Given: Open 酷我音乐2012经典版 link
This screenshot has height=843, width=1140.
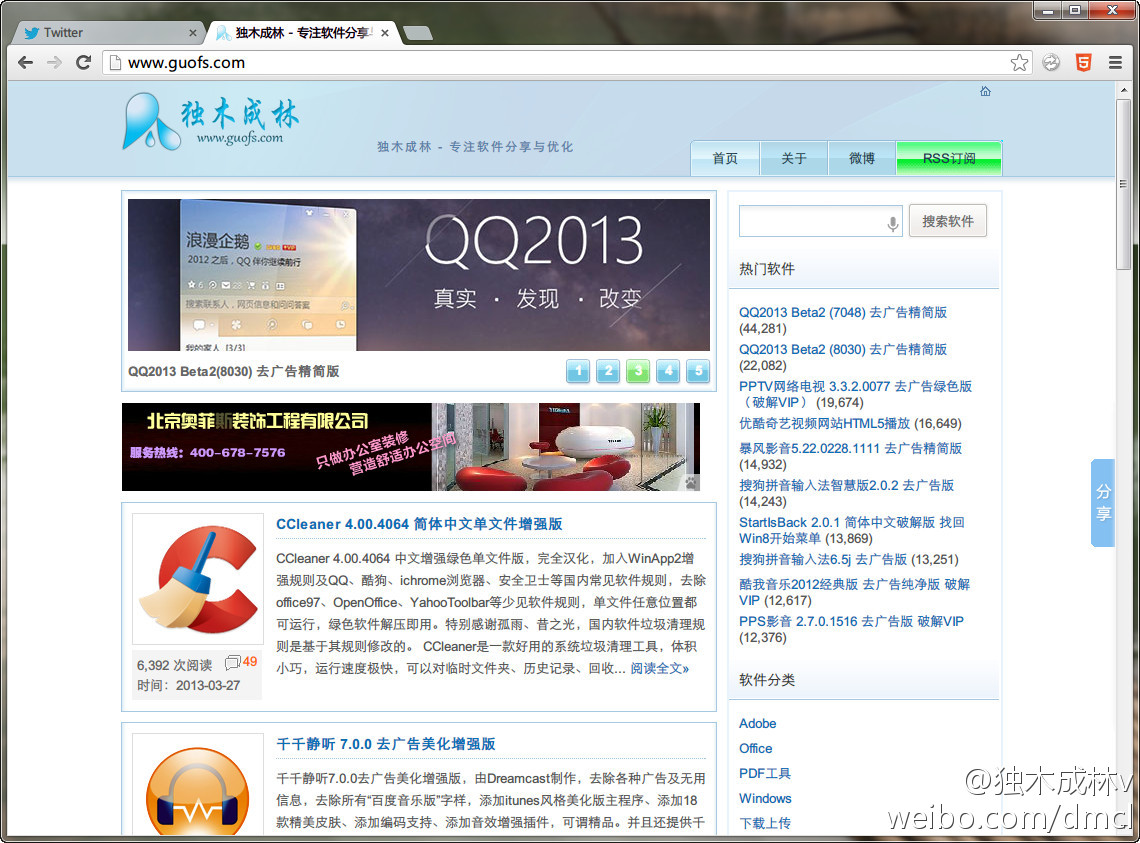Looking at the screenshot, I should (x=854, y=592).
